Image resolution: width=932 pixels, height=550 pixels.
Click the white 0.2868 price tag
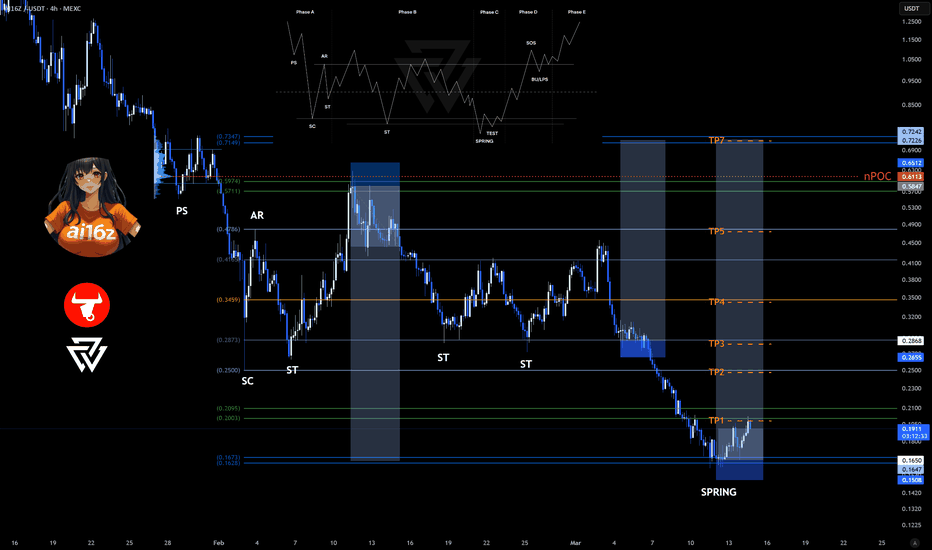911,341
